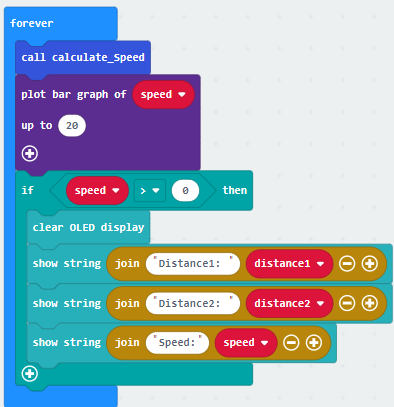Image resolution: width=394 pixels, height=407 pixels.
Task: Click plus icon below the if block
Action: pos(30,373)
